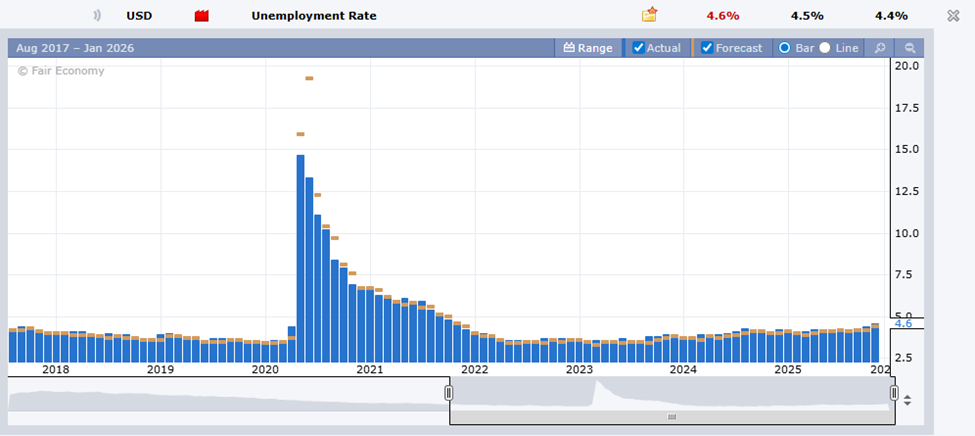Click the 10.0 y-axis label

click(906, 233)
